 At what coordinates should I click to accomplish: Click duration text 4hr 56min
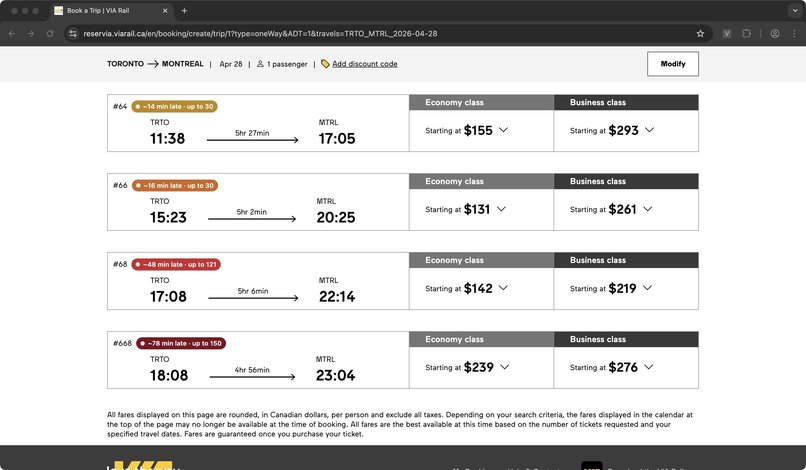252,370
